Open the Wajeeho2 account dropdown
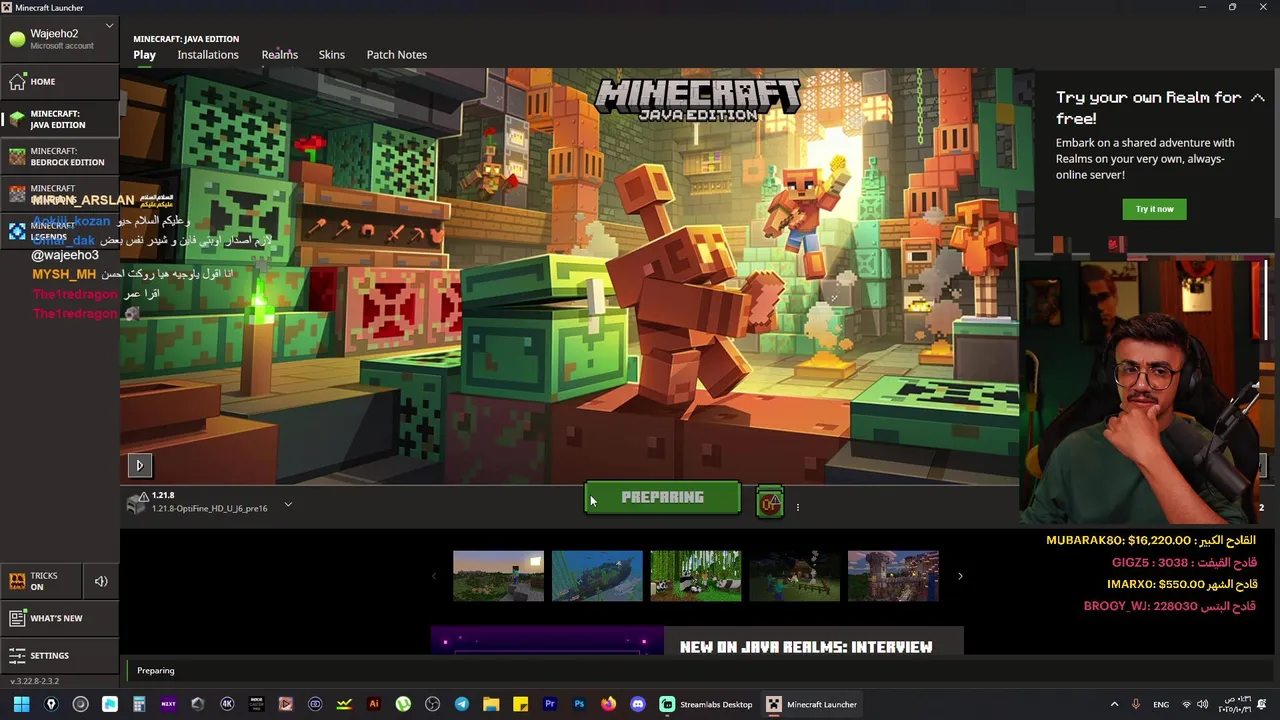The width and height of the screenshot is (1280, 720). [x=60, y=39]
